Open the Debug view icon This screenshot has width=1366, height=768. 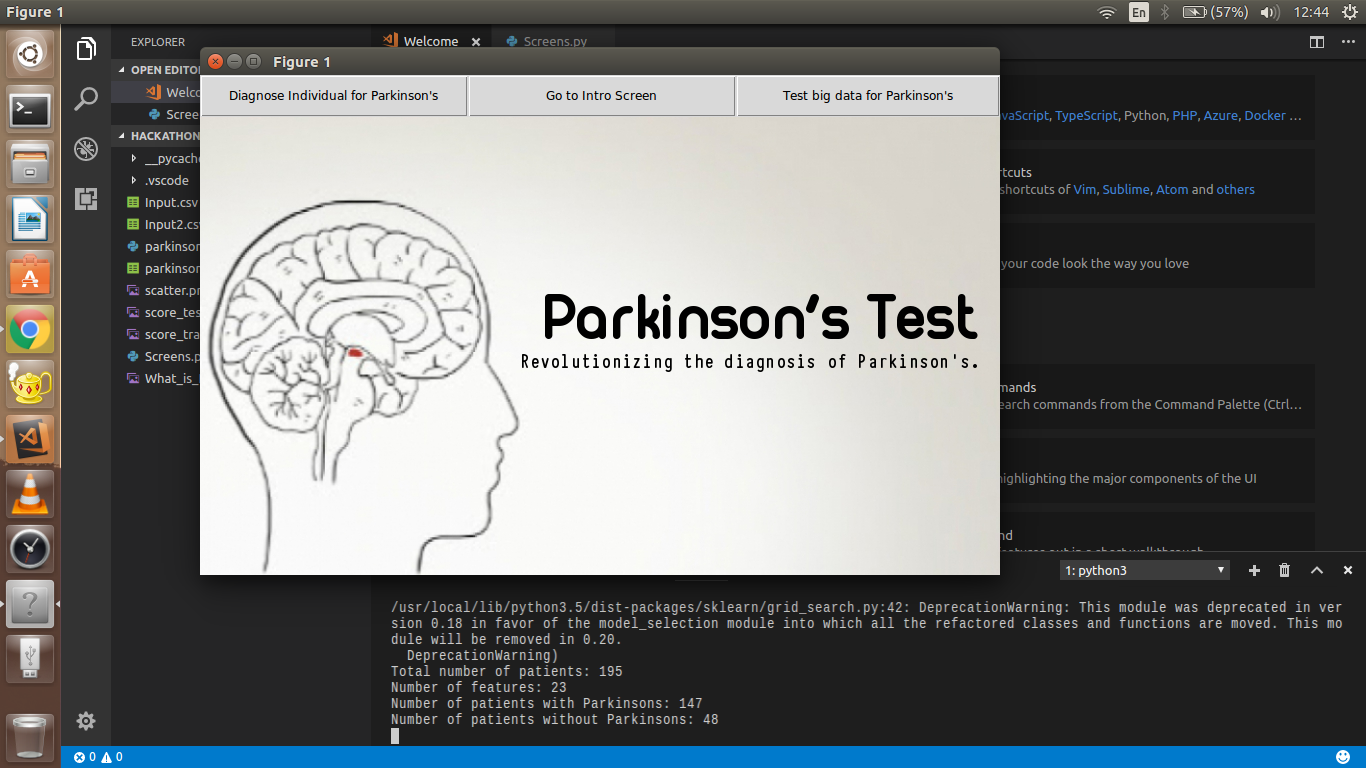click(x=86, y=149)
